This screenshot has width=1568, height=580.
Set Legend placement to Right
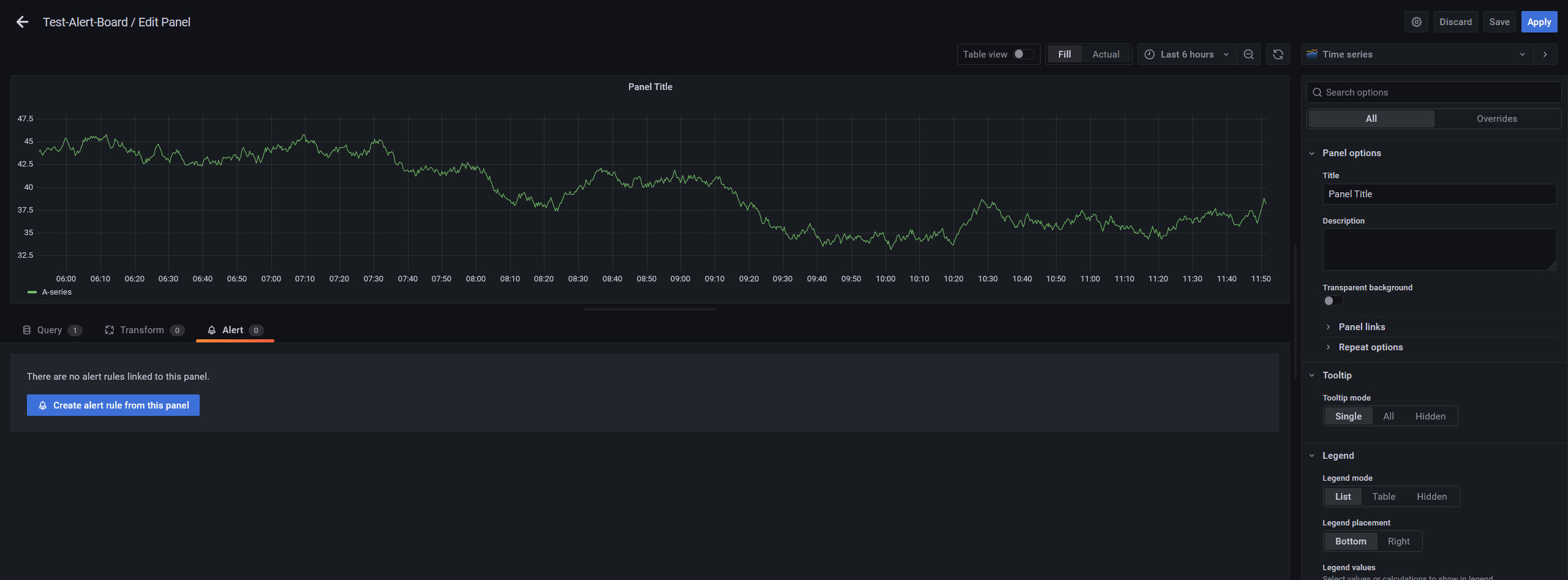(1398, 541)
